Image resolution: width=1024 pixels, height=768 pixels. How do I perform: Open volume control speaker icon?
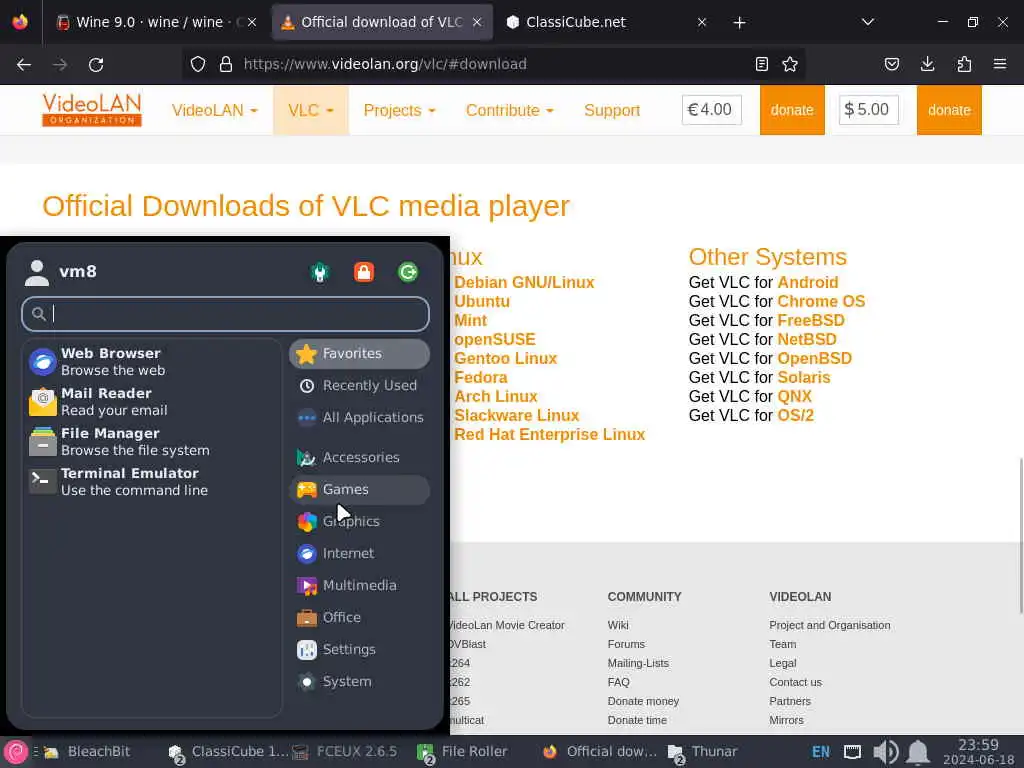[x=886, y=752]
